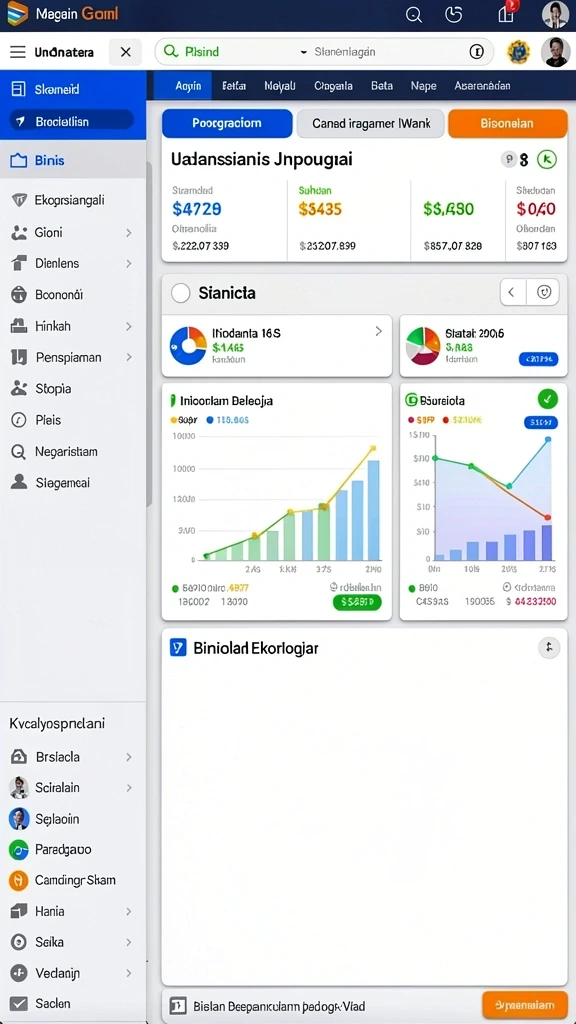Click the Slegemeai person icon
Screen dimensions: 576x1024
coord(19,482)
